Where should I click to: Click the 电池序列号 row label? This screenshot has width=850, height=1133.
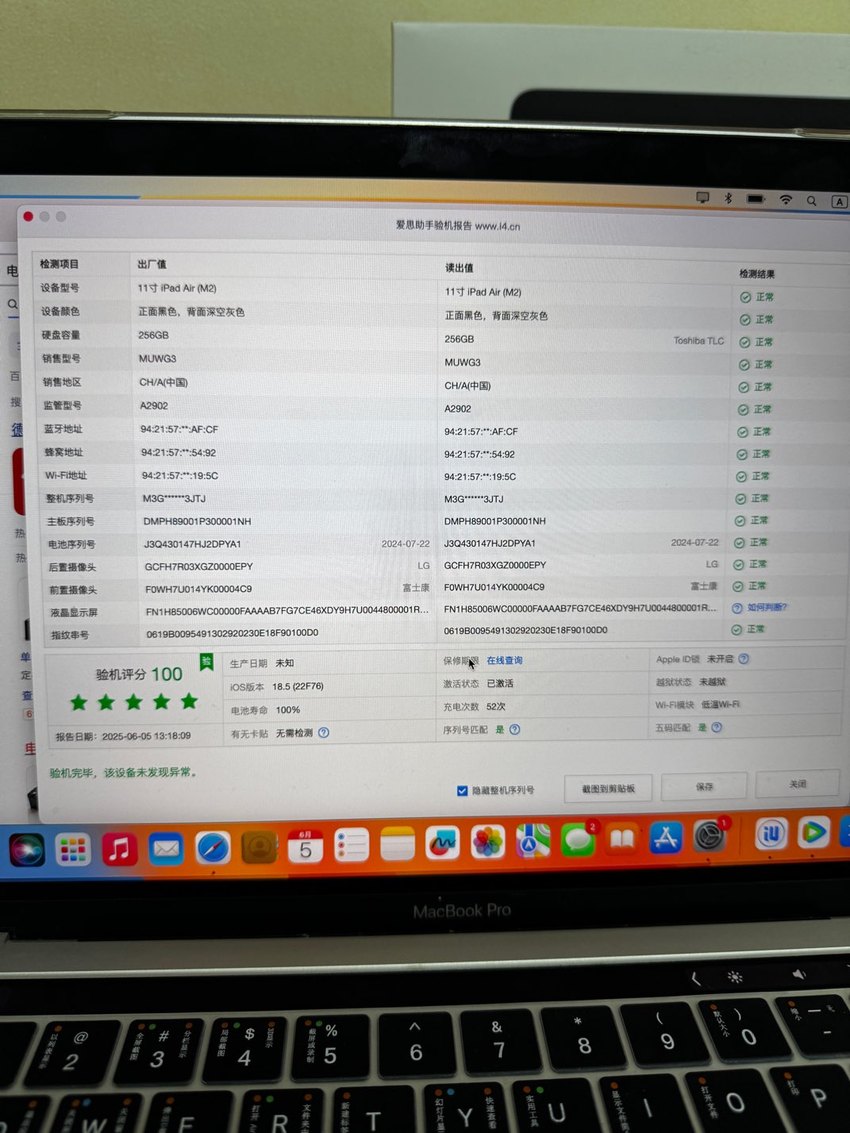pyautogui.click(x=72, y=544)
